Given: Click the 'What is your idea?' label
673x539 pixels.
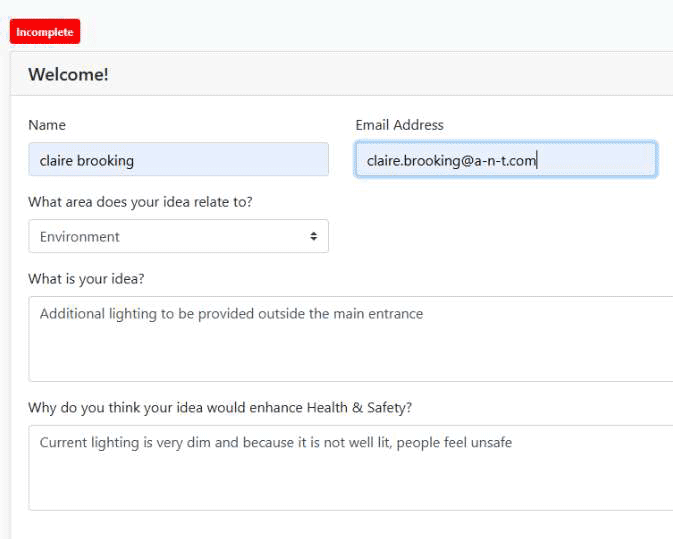Looking at the screenshot, I should (x=86, y=278).
